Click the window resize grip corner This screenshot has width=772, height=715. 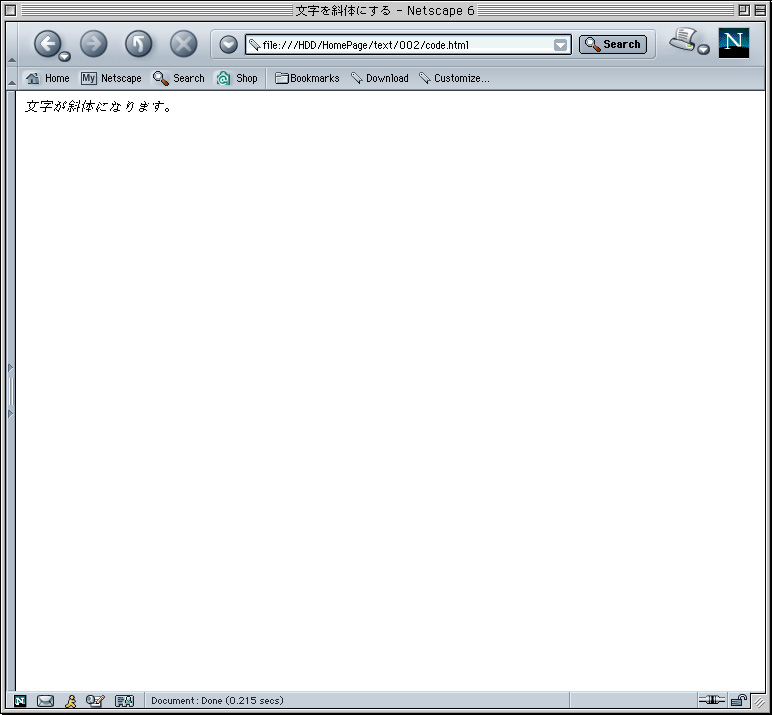click(759, 702)
